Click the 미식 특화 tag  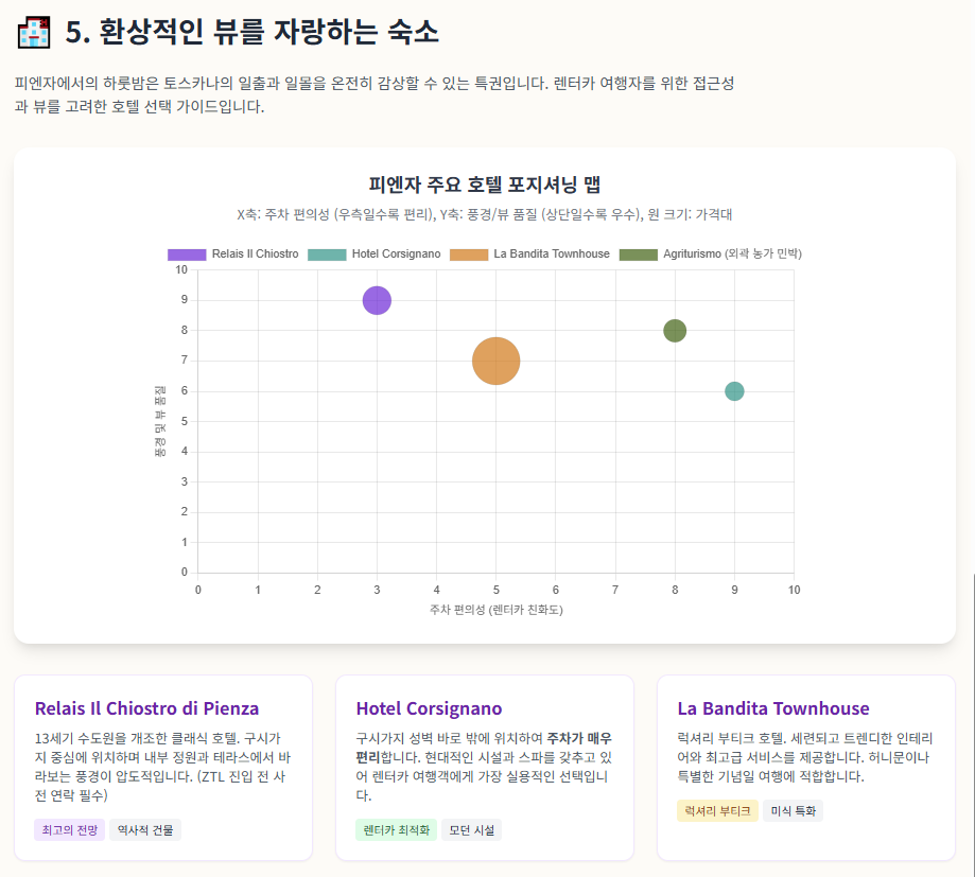(793, 810)
